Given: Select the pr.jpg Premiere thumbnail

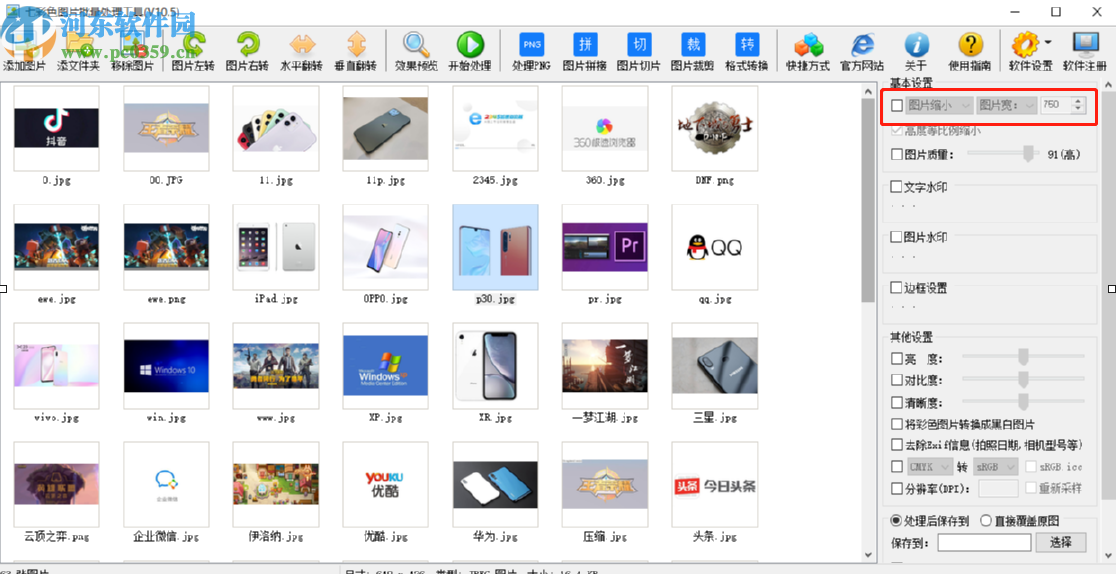Looking at the screenshot, I should [x=605, y=247].
